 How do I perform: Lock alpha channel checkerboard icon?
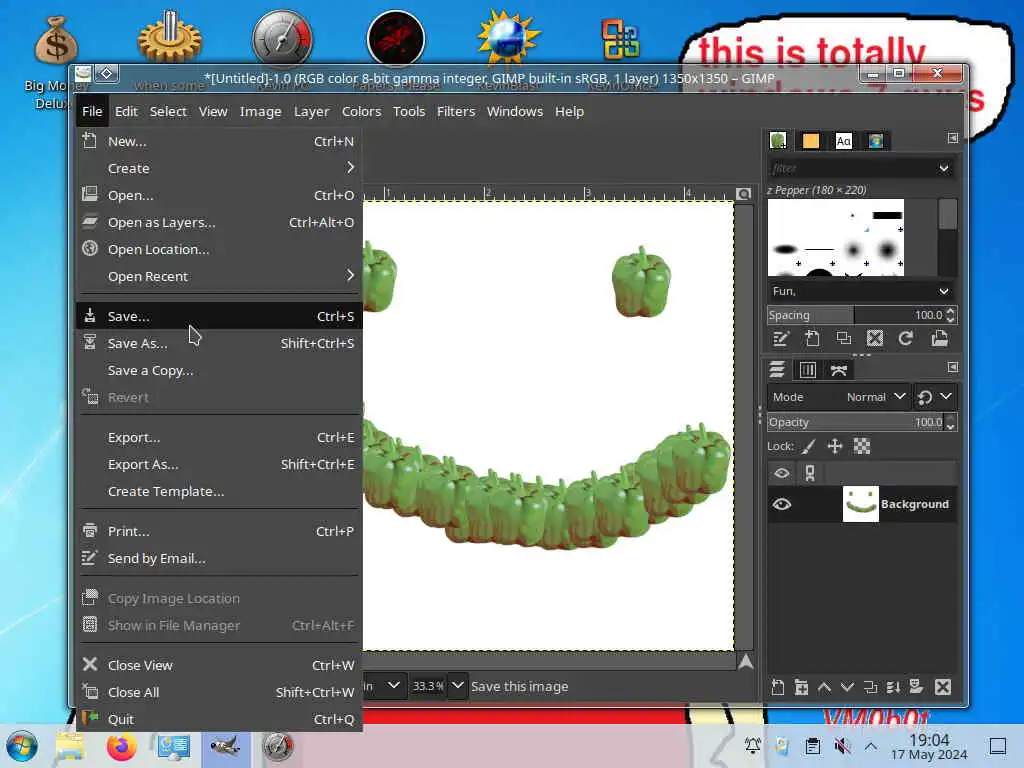(862, 447)
